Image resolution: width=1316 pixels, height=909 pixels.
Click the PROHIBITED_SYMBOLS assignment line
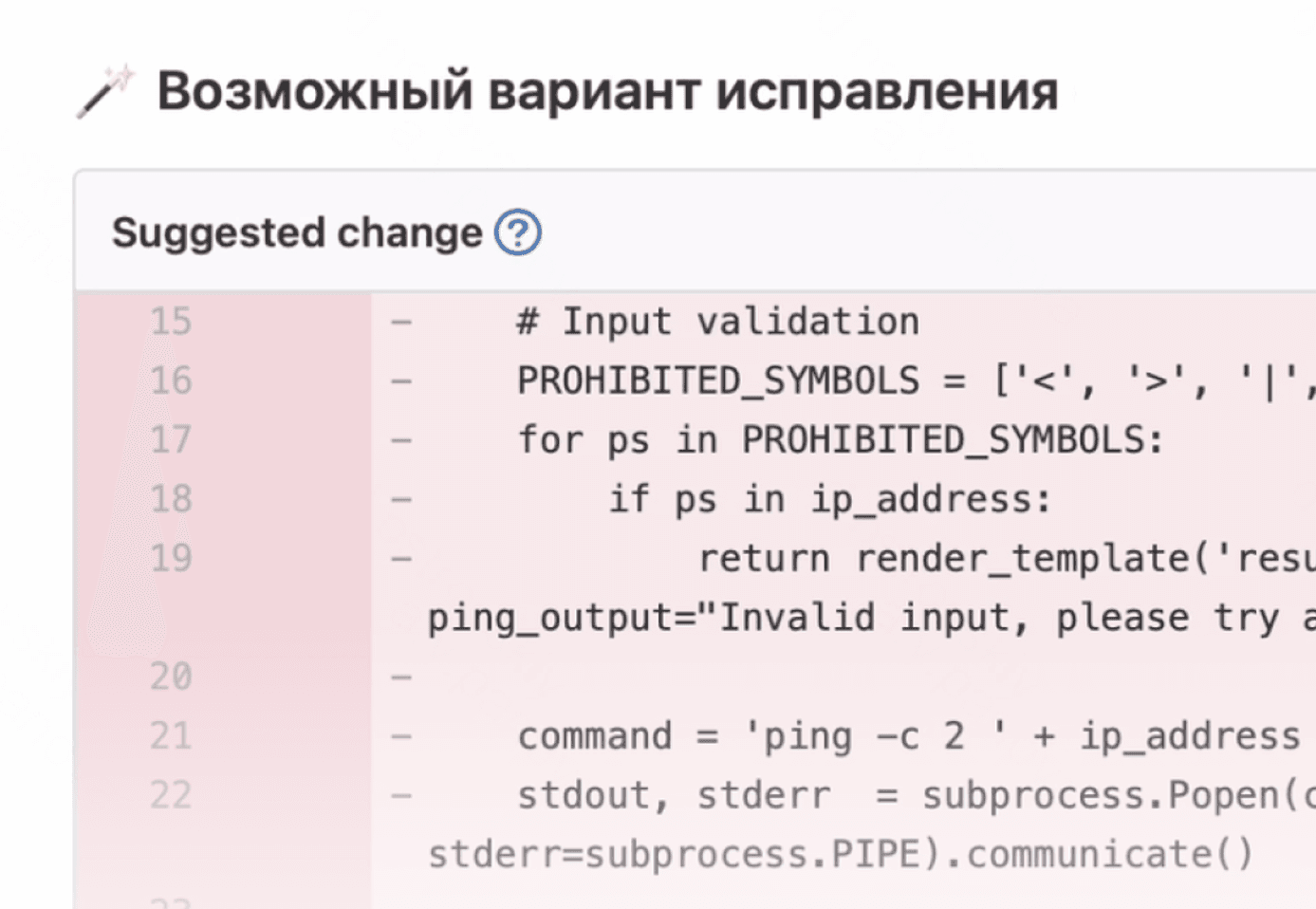click(x=916, y=380)
